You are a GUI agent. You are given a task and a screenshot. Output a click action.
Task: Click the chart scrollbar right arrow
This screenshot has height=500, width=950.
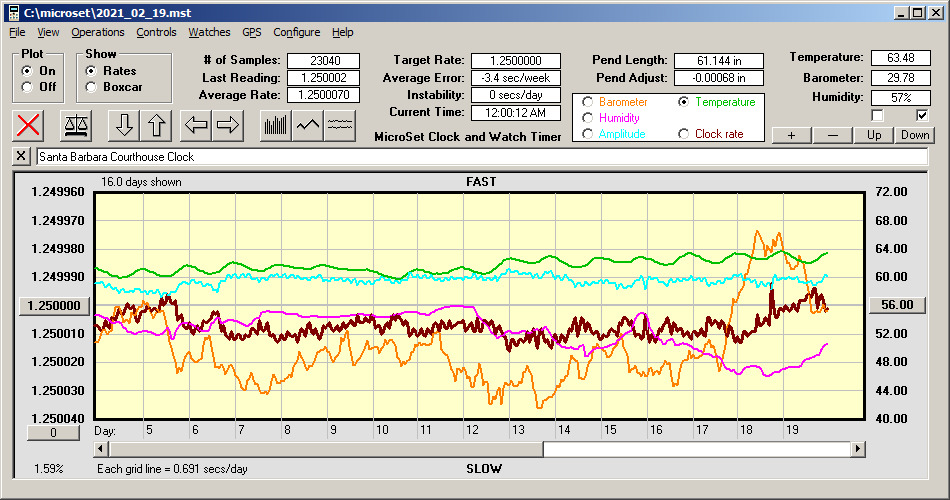click(857, 449)
